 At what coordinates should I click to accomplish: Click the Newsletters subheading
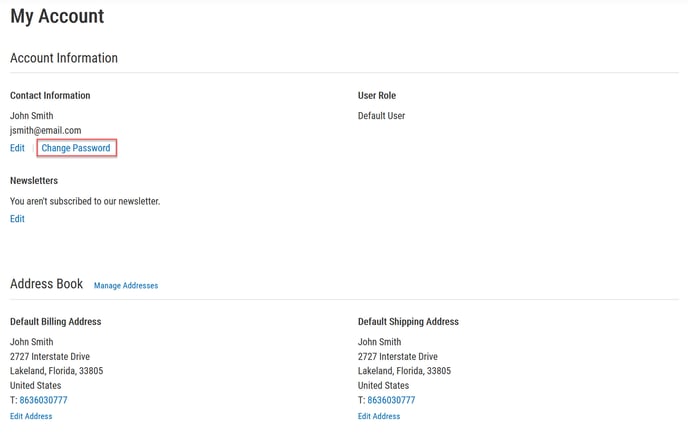coord(34,181)
